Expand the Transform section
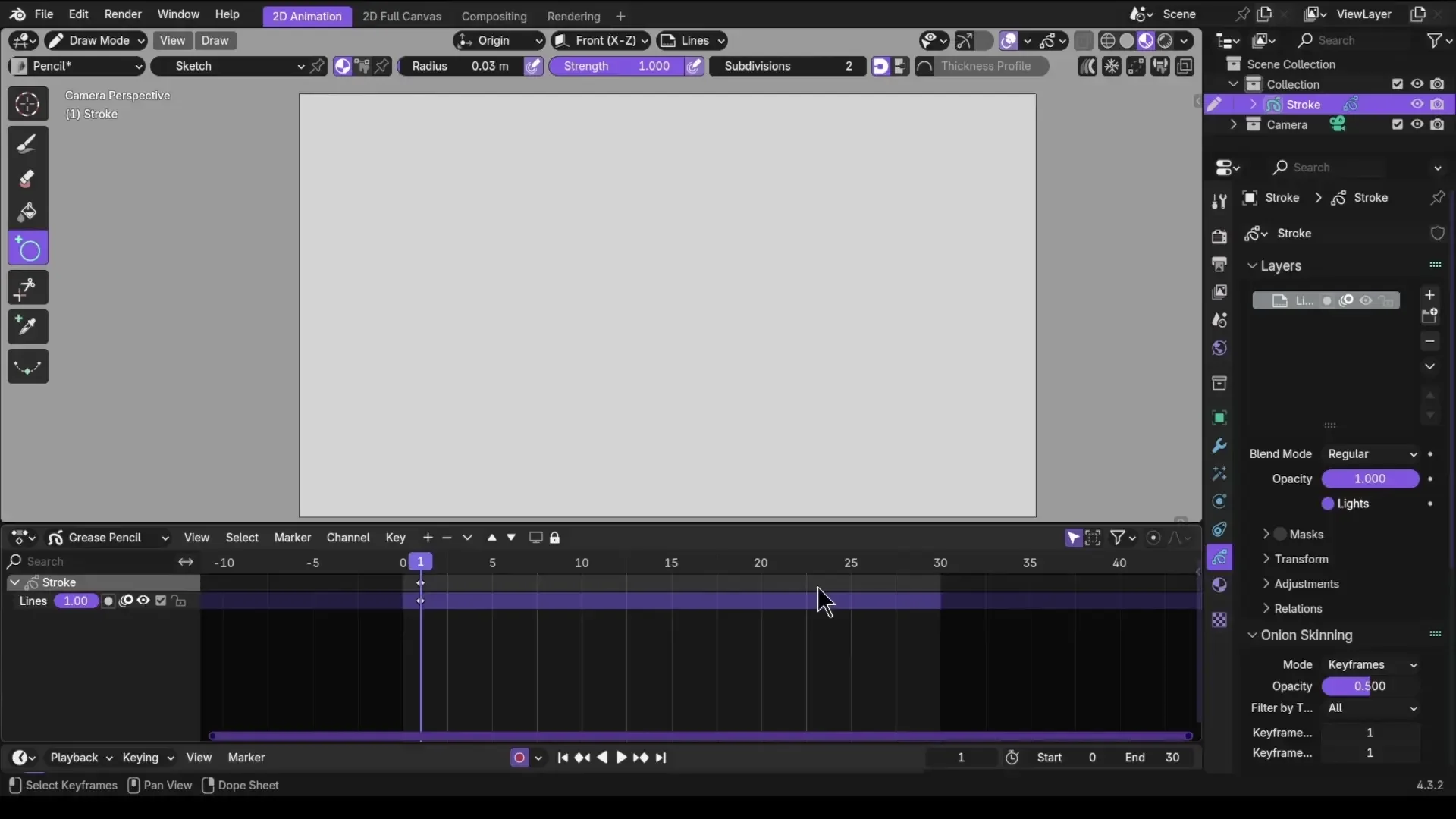Screen dimensions: 1456x819 click(1301, 560)
